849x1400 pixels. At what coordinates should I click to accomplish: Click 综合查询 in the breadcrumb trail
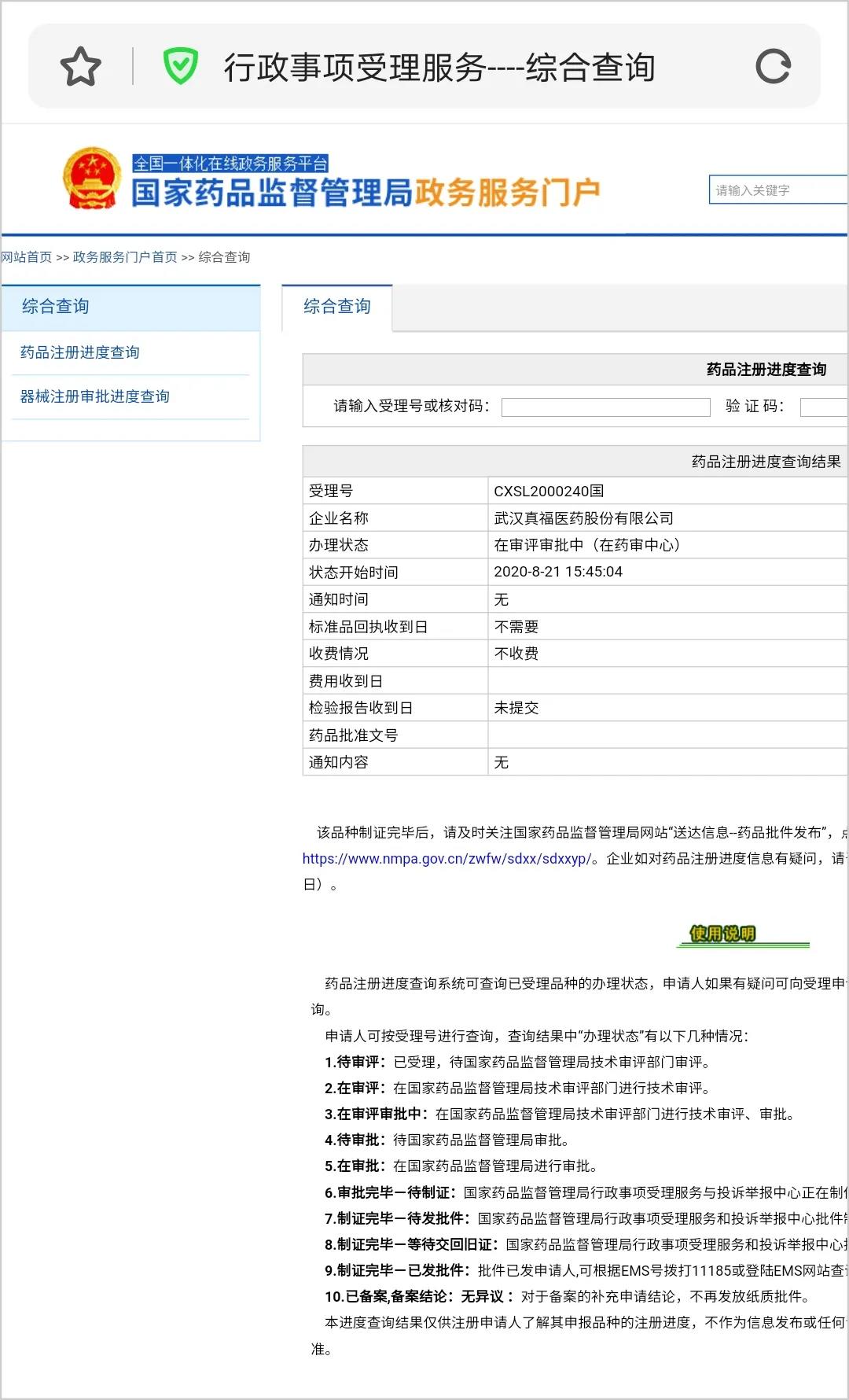(x=224, y=257)
